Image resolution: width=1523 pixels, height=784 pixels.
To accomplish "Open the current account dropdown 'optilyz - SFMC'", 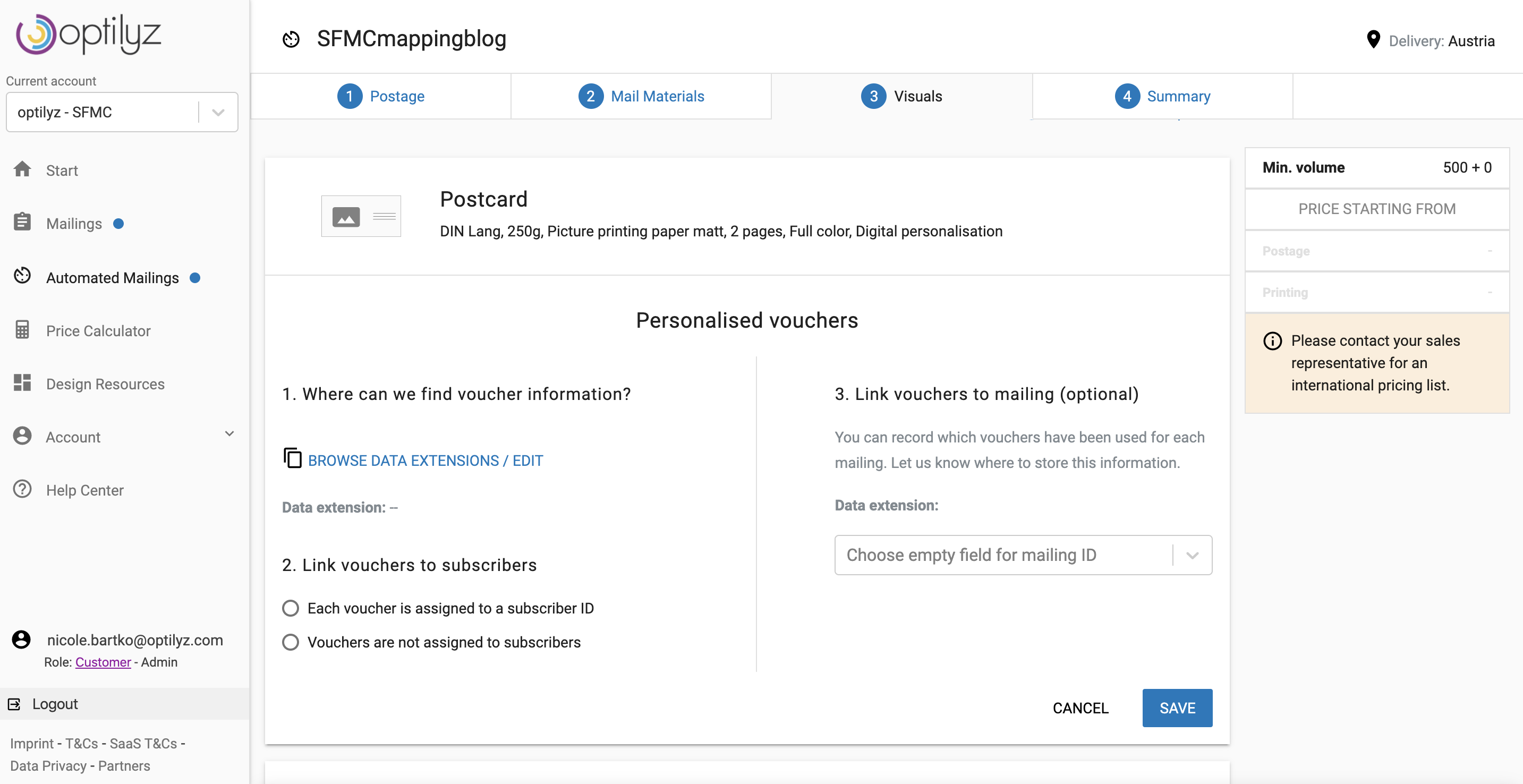I will click(122, 112).
